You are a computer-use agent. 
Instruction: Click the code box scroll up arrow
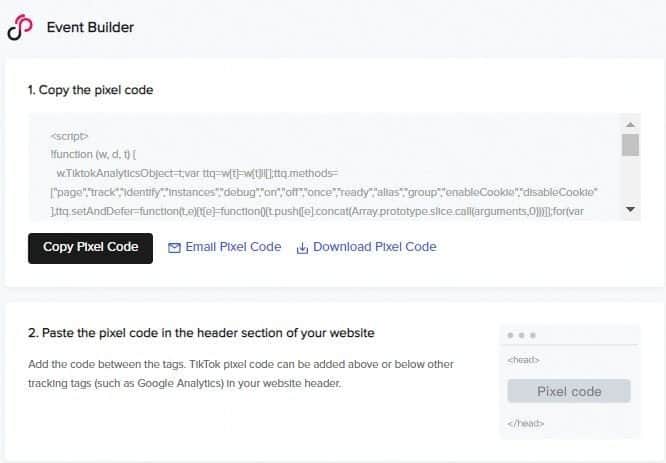pyautogui.click(x=630, y=123)
